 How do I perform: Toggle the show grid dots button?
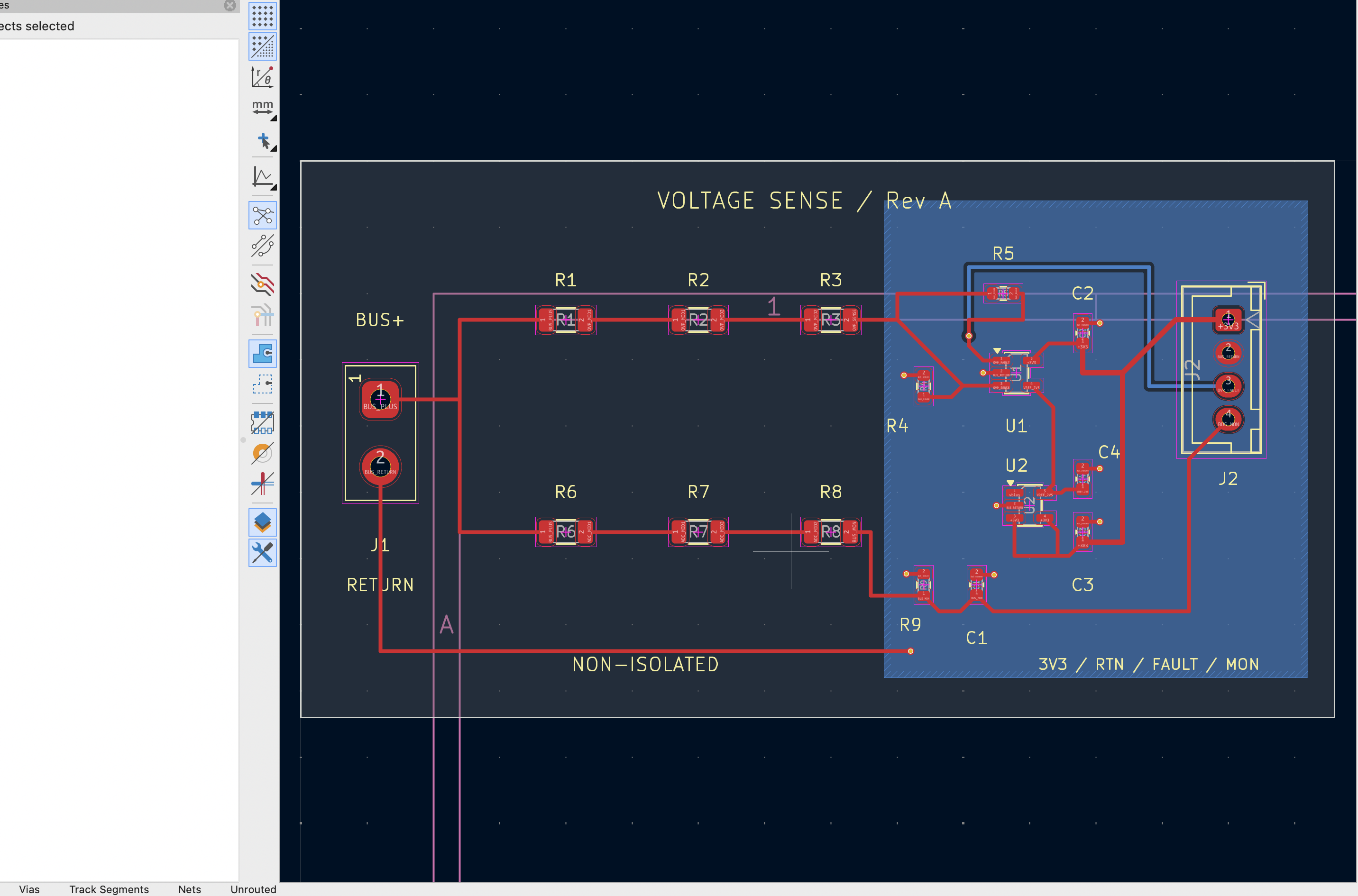pos(262,16)
